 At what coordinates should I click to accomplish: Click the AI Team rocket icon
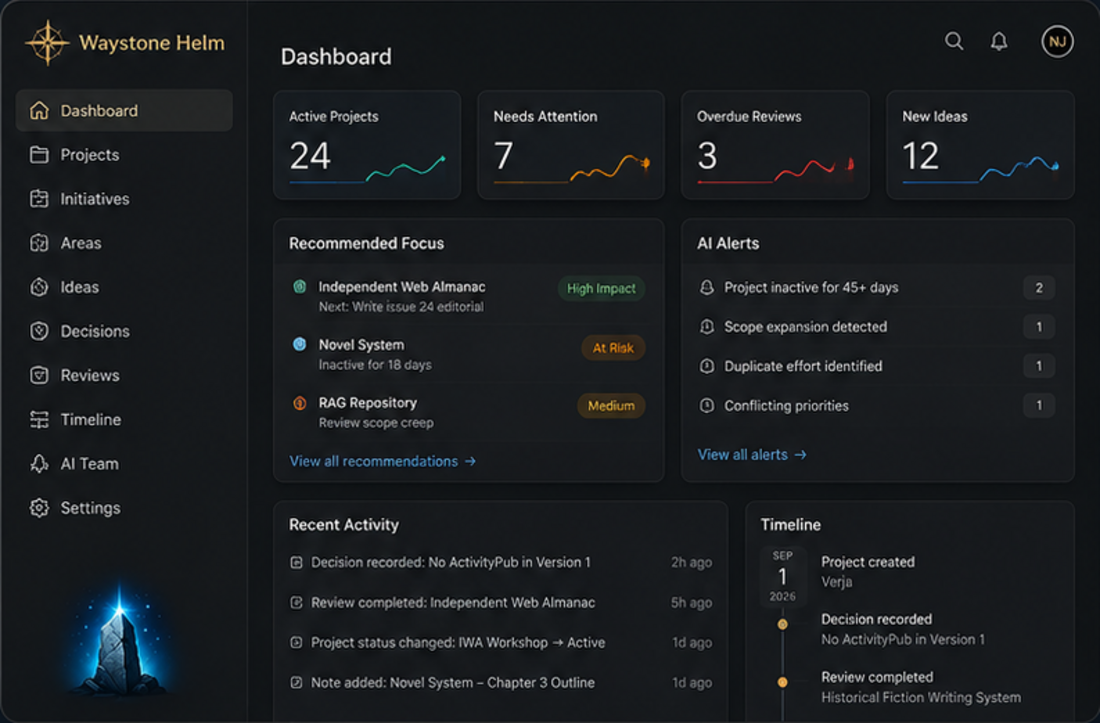pyautogui.click(x=39, y=464)
